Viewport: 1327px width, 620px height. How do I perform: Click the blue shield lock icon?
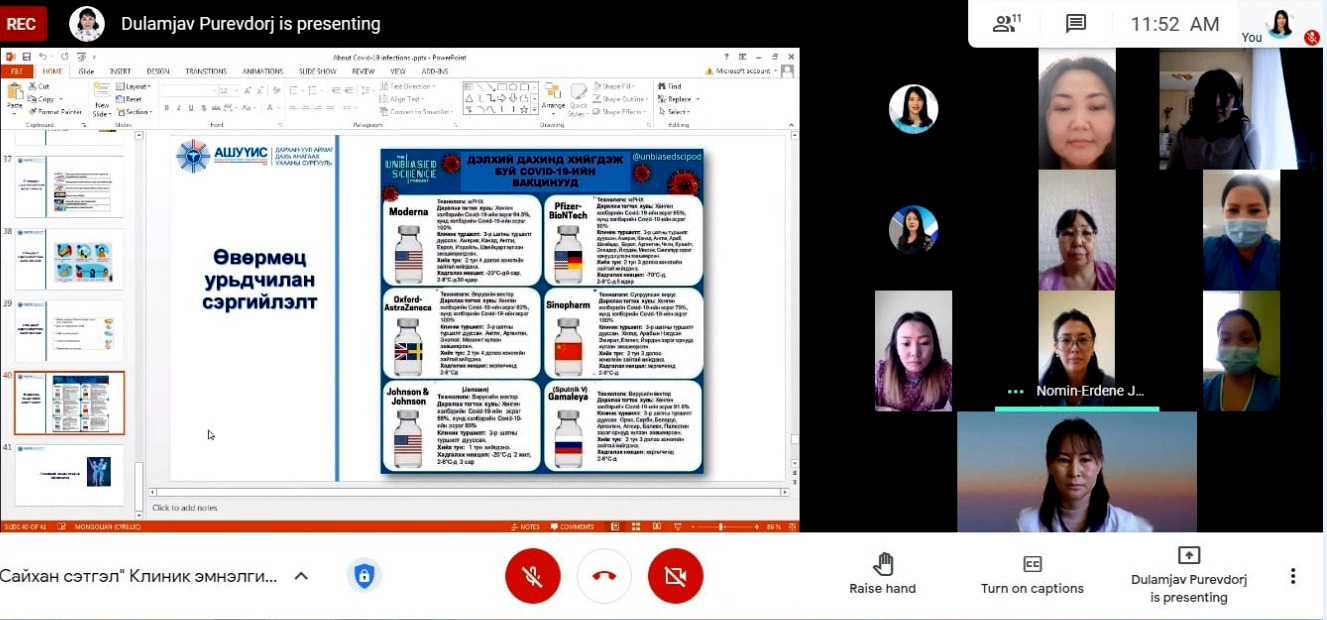coord(364,576)
